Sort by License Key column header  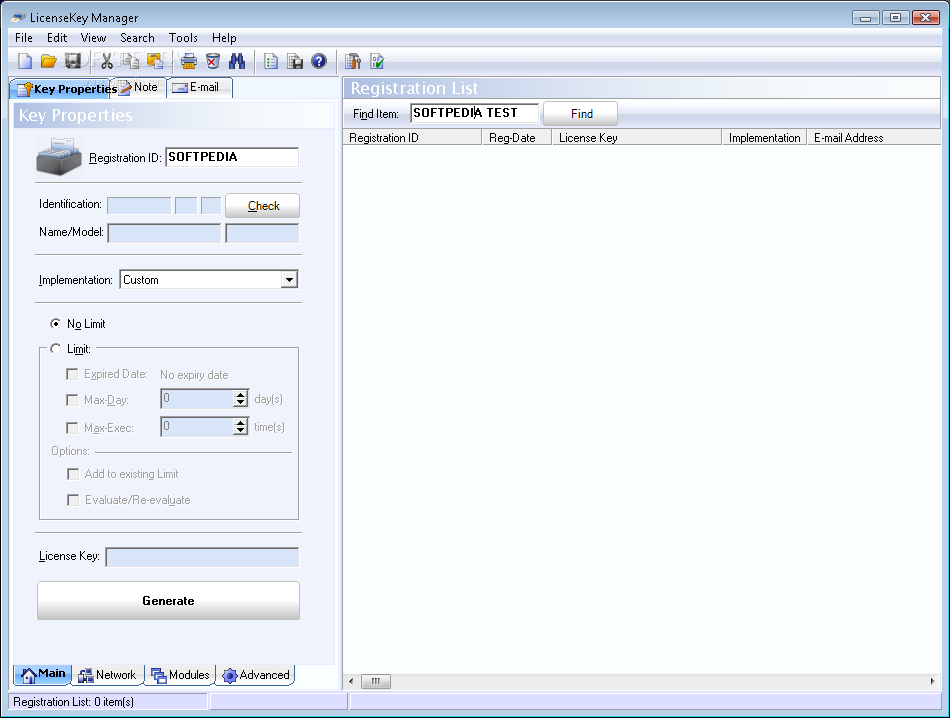pyautogui.click(x=636, y=138)
